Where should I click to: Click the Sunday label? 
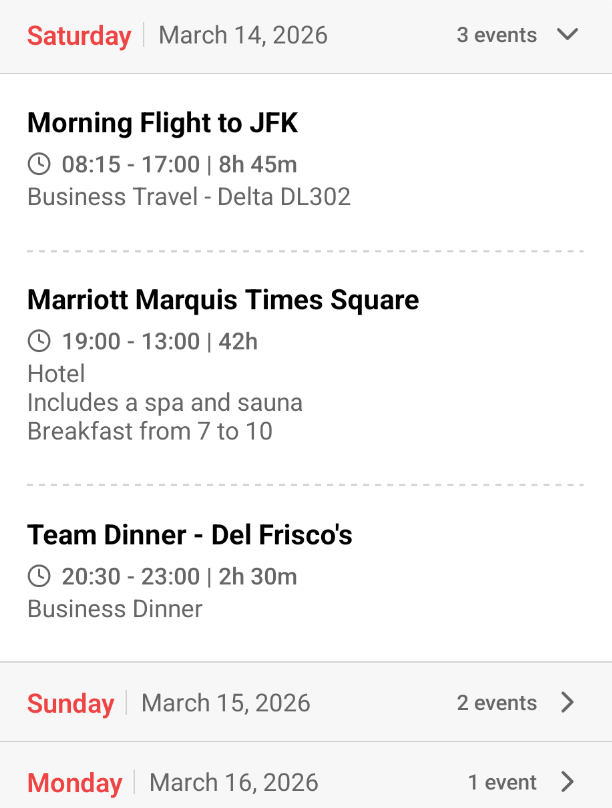(x=70, y=703)
